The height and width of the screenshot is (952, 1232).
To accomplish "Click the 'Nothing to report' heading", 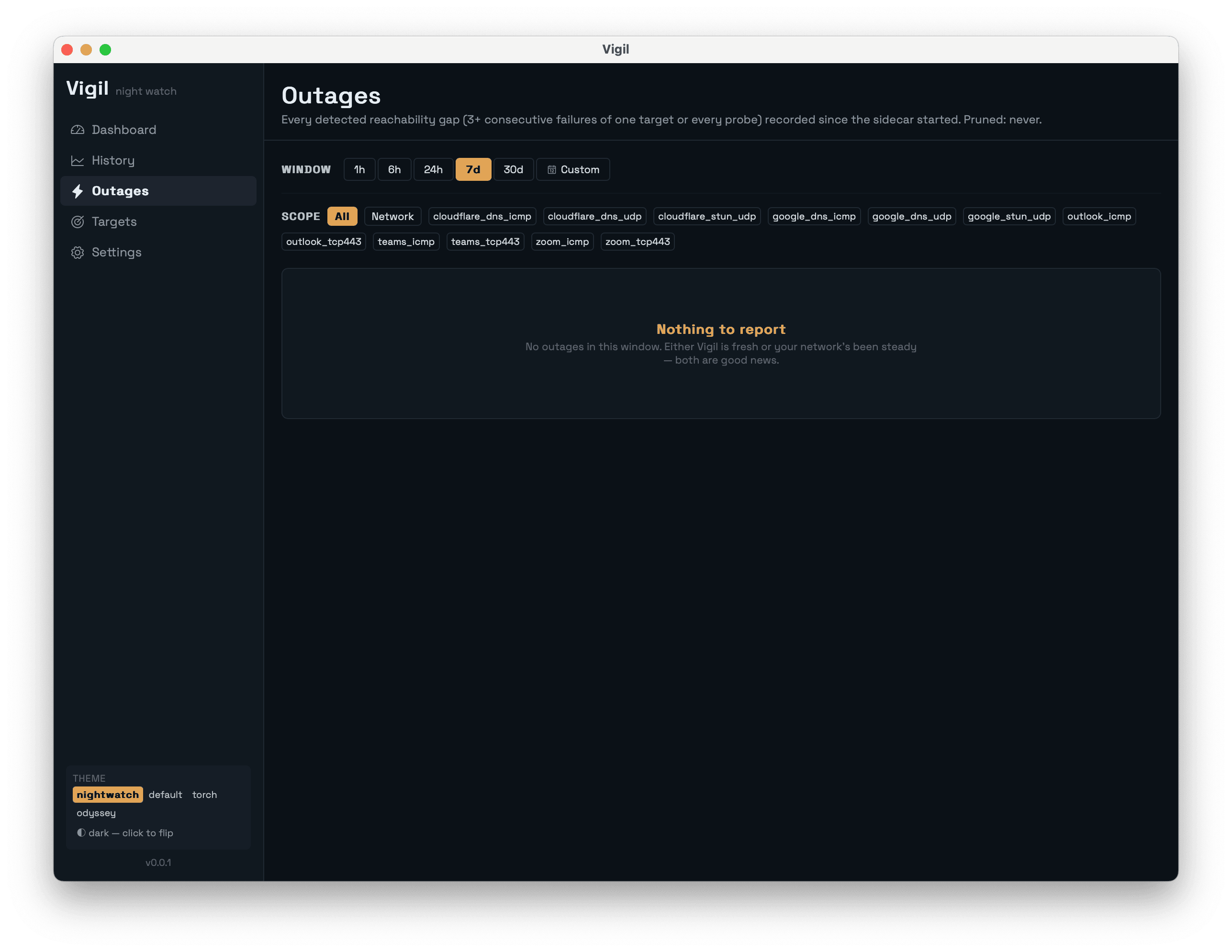I will pos(721,329).
